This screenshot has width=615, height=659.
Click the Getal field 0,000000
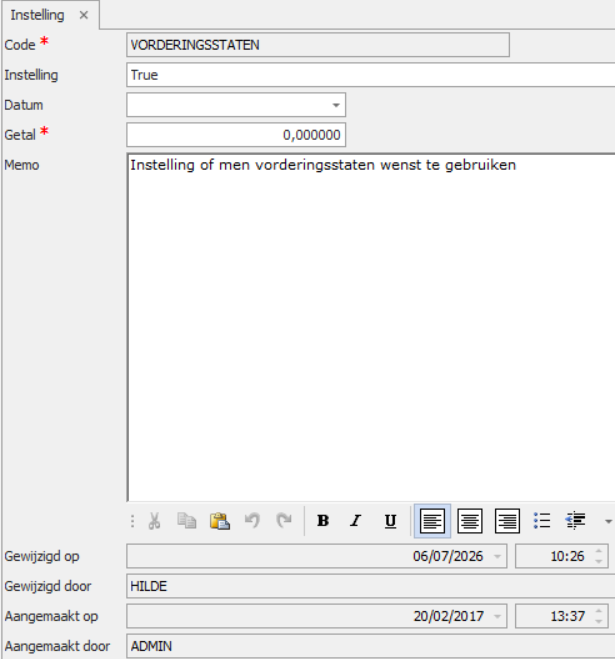[x=236, y=135]
